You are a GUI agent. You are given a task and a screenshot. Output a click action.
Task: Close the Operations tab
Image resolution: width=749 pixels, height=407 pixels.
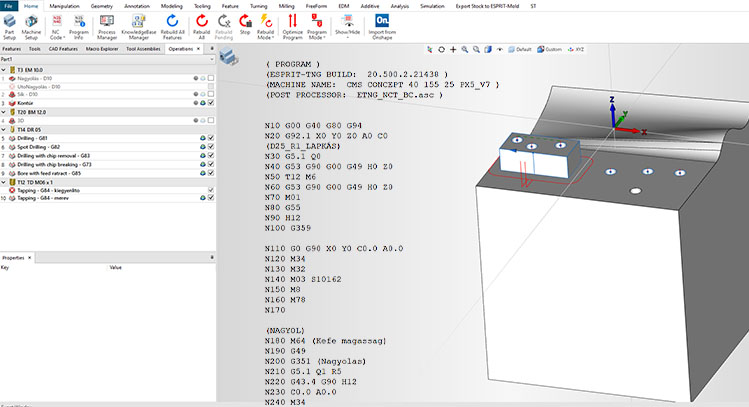pos(198,49)
